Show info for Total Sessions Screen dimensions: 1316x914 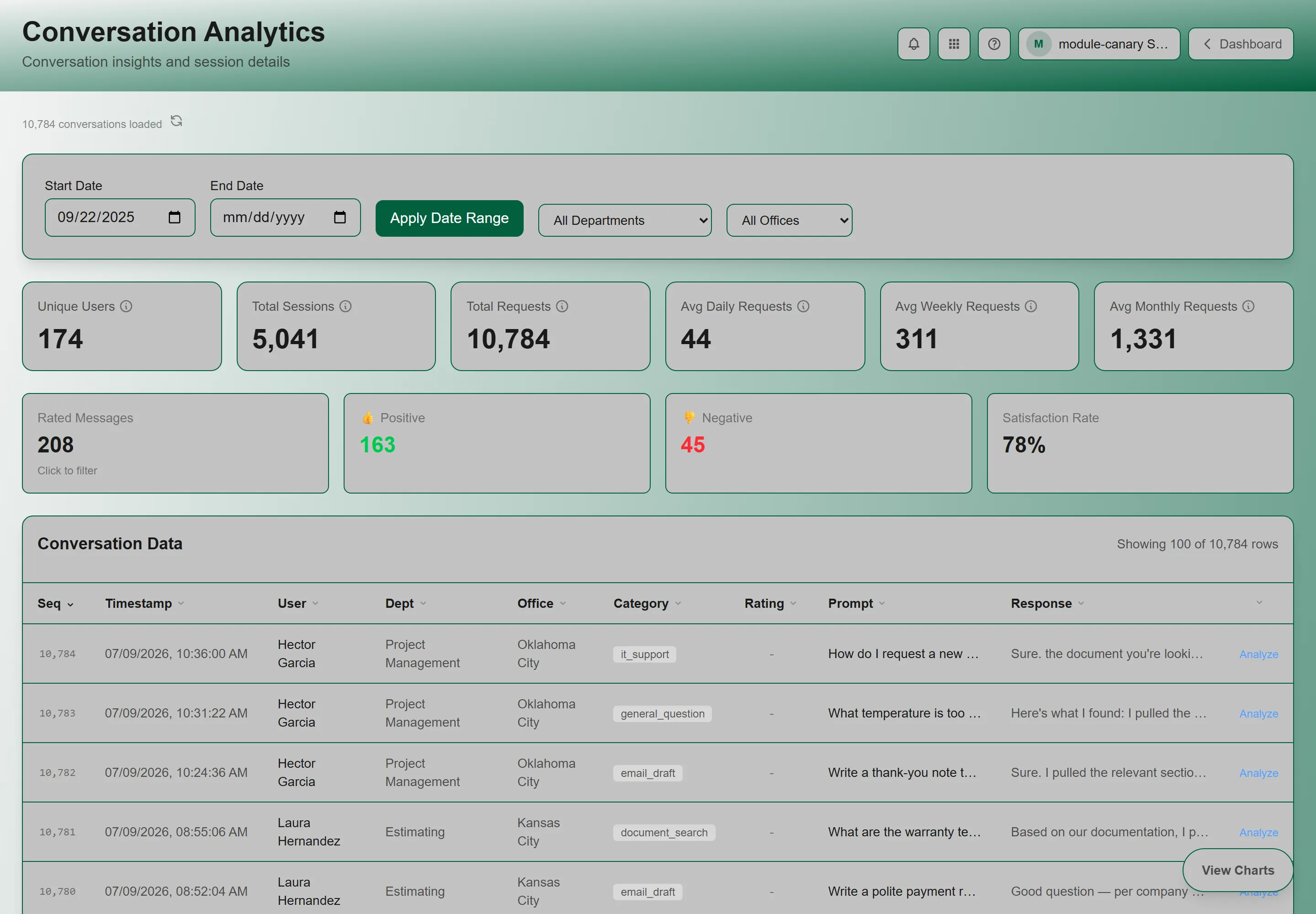(345, 306)
